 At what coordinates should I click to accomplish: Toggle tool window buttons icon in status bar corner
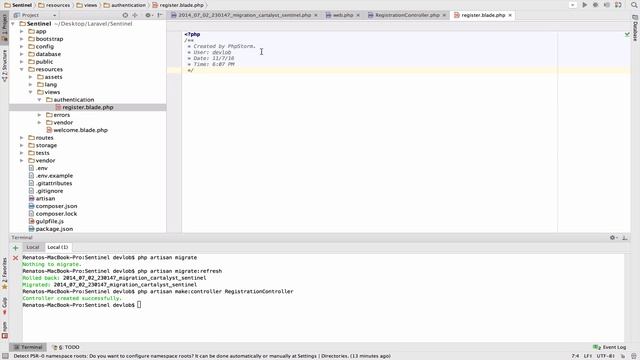click(x=4, y=356)
